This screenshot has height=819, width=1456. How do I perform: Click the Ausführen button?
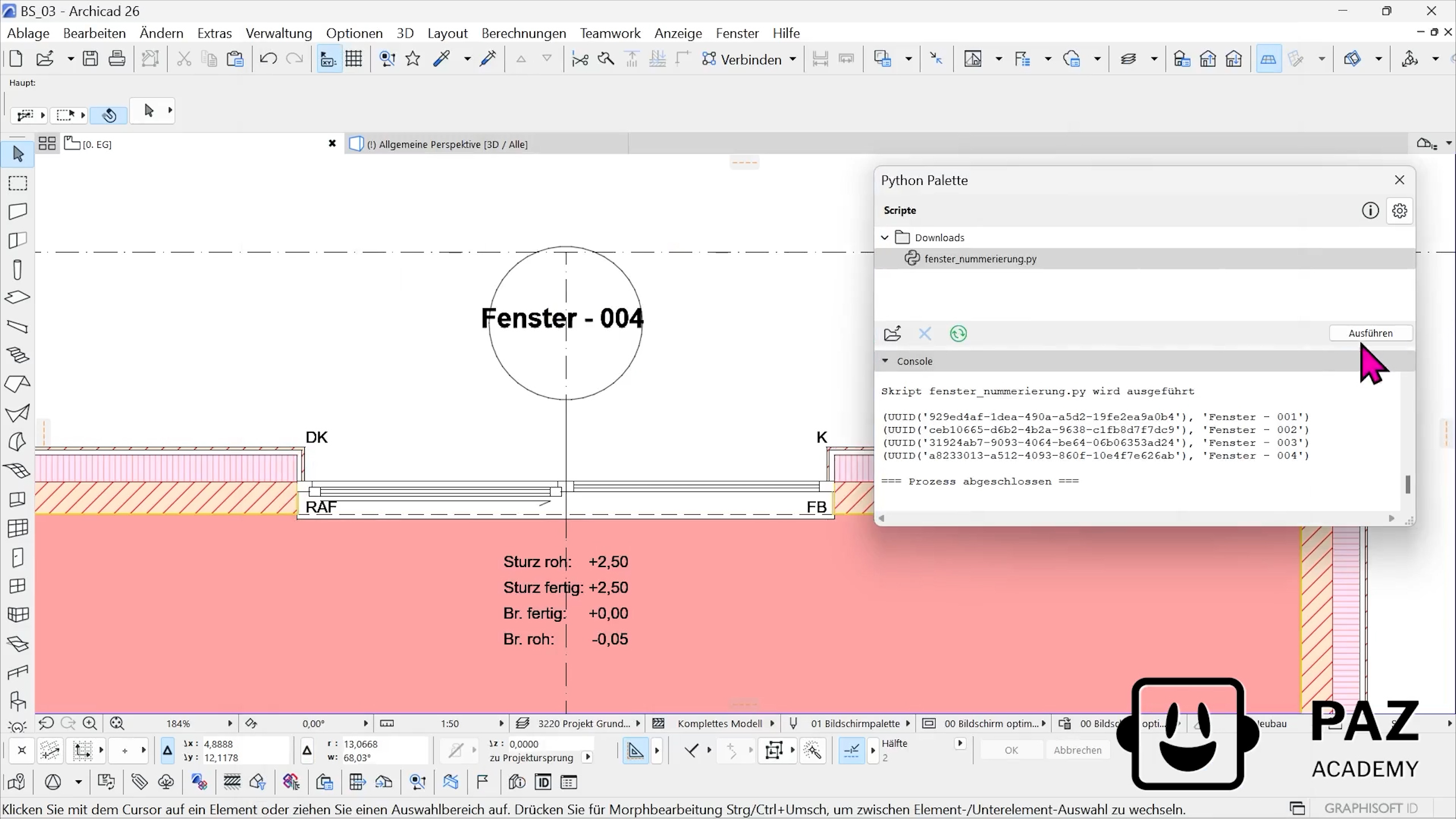(1371, 333)
